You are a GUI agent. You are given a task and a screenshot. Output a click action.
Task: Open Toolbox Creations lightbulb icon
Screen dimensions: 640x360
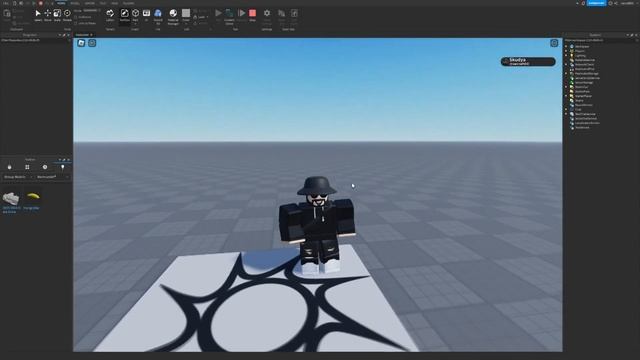click(x=62, y=167)
